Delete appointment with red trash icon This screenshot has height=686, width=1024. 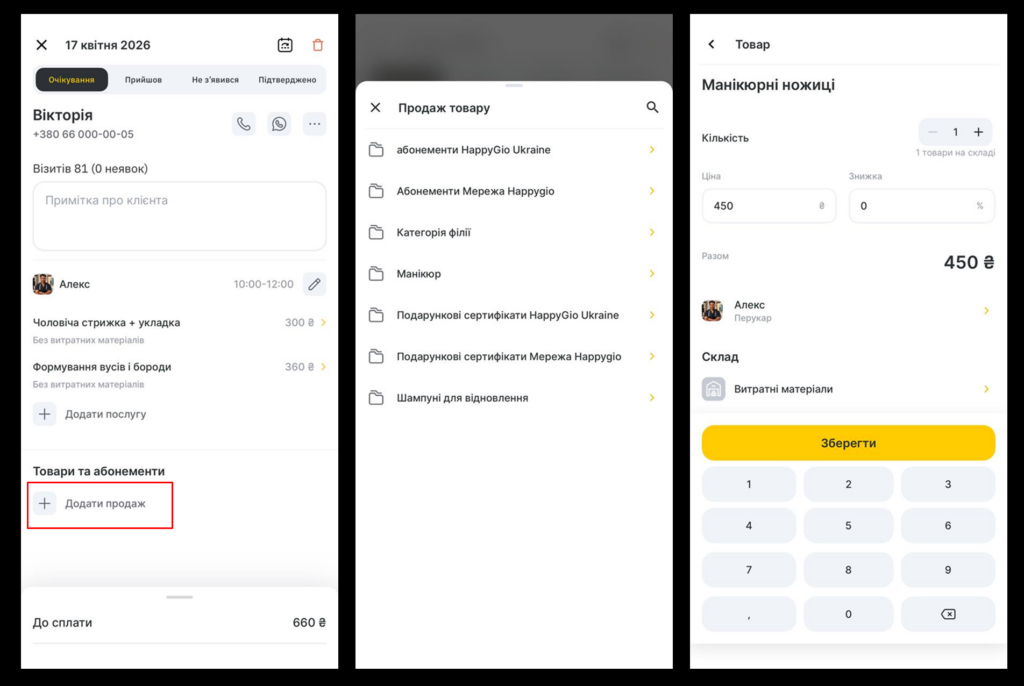pos(318,45)
